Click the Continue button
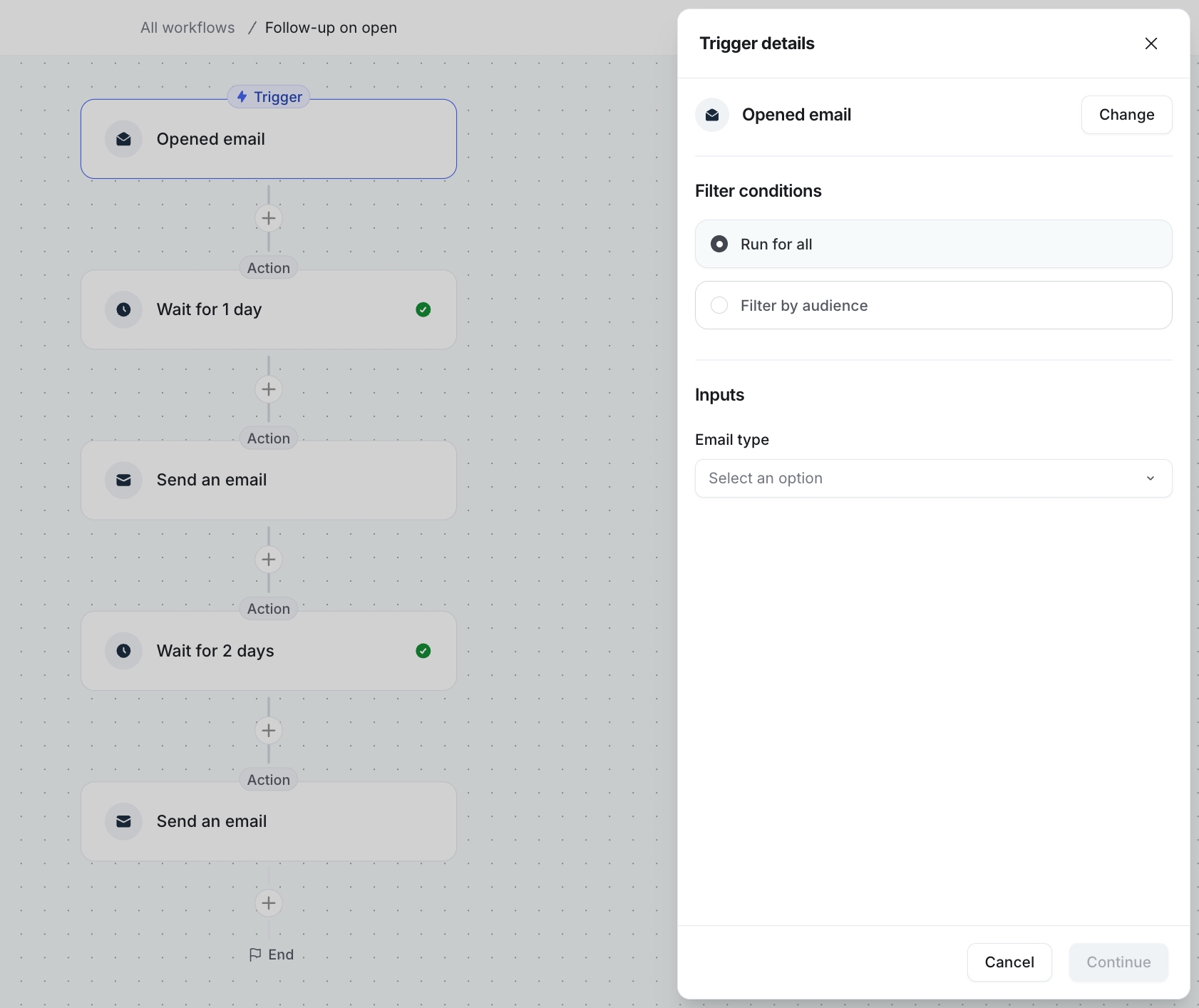This screenshot has height=1008, width=1199. tap(1118, 962)
